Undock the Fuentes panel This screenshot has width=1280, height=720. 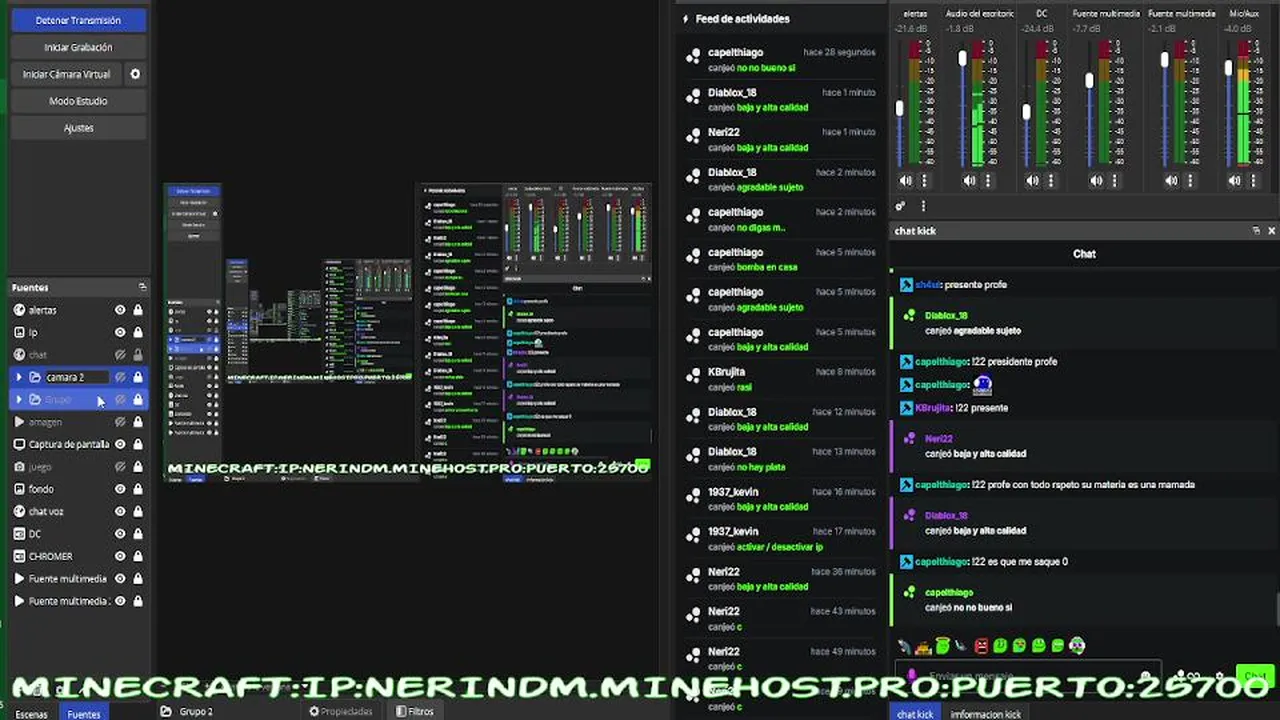pyautogui.click(x=142, y=287)
